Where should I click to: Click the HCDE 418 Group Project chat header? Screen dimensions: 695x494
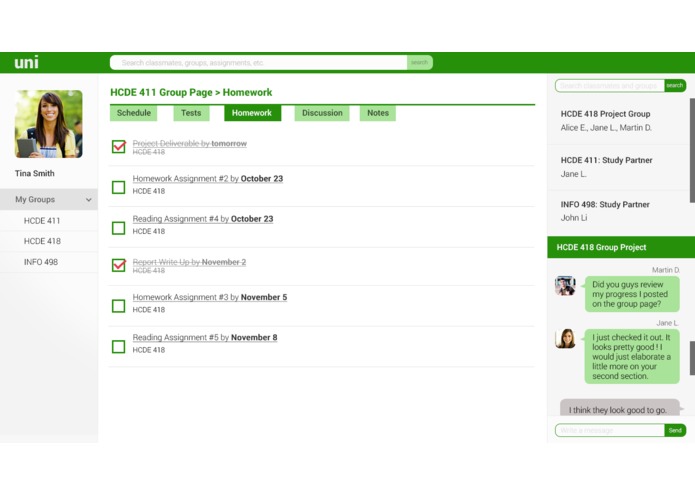point(621,247)
